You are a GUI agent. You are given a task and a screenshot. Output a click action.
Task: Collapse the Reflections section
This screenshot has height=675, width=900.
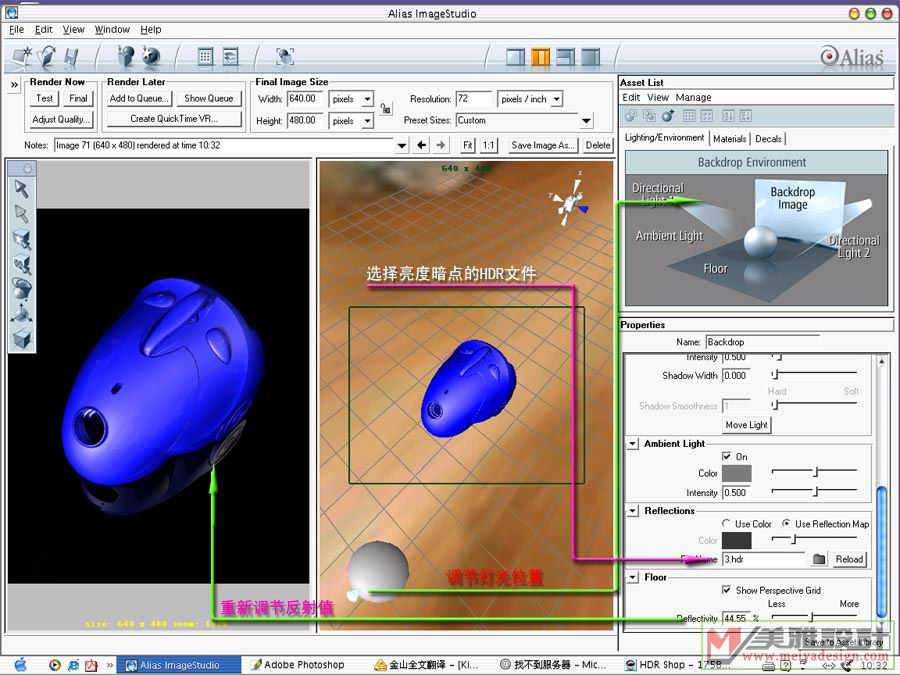pyautogui.click(x=633, y=511)
